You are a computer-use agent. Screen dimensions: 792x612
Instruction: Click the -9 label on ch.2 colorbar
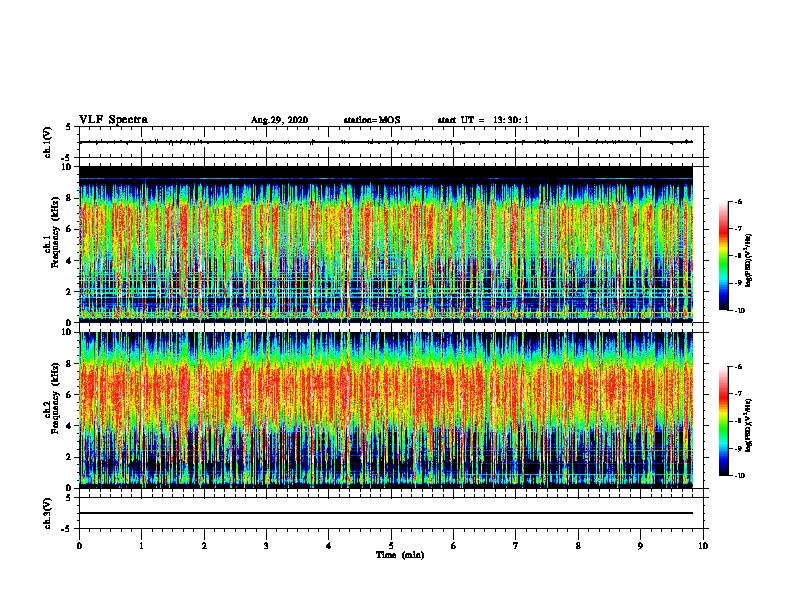pos(738,448)
